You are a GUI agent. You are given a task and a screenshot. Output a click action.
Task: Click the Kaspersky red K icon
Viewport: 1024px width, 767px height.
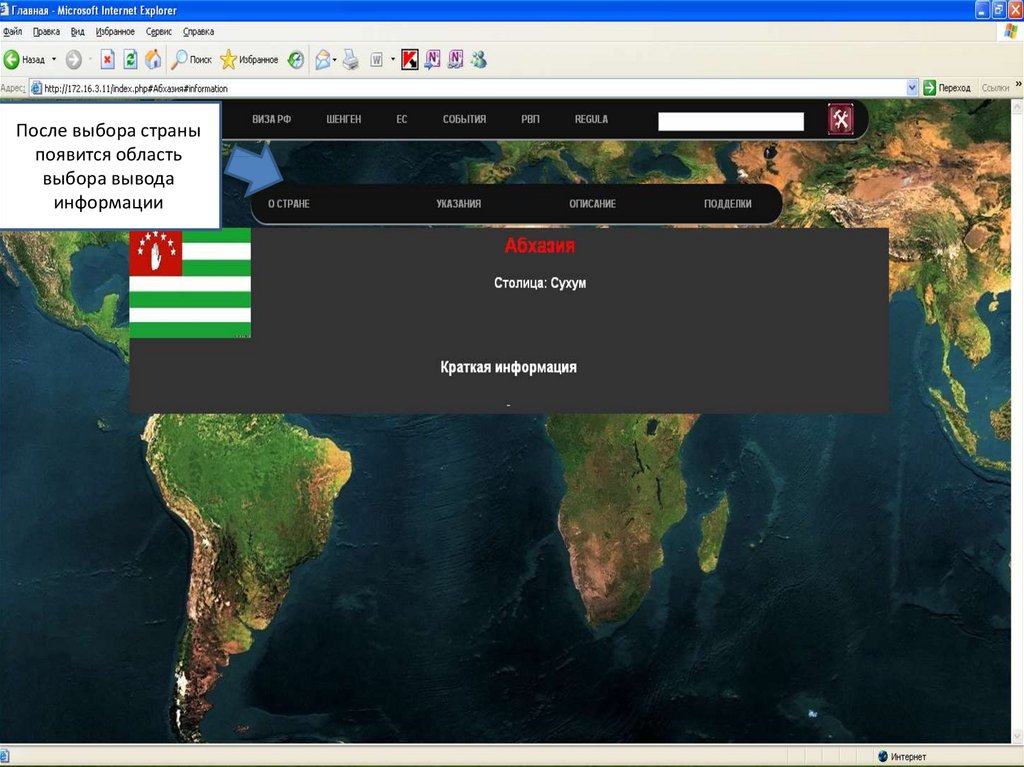409,60
